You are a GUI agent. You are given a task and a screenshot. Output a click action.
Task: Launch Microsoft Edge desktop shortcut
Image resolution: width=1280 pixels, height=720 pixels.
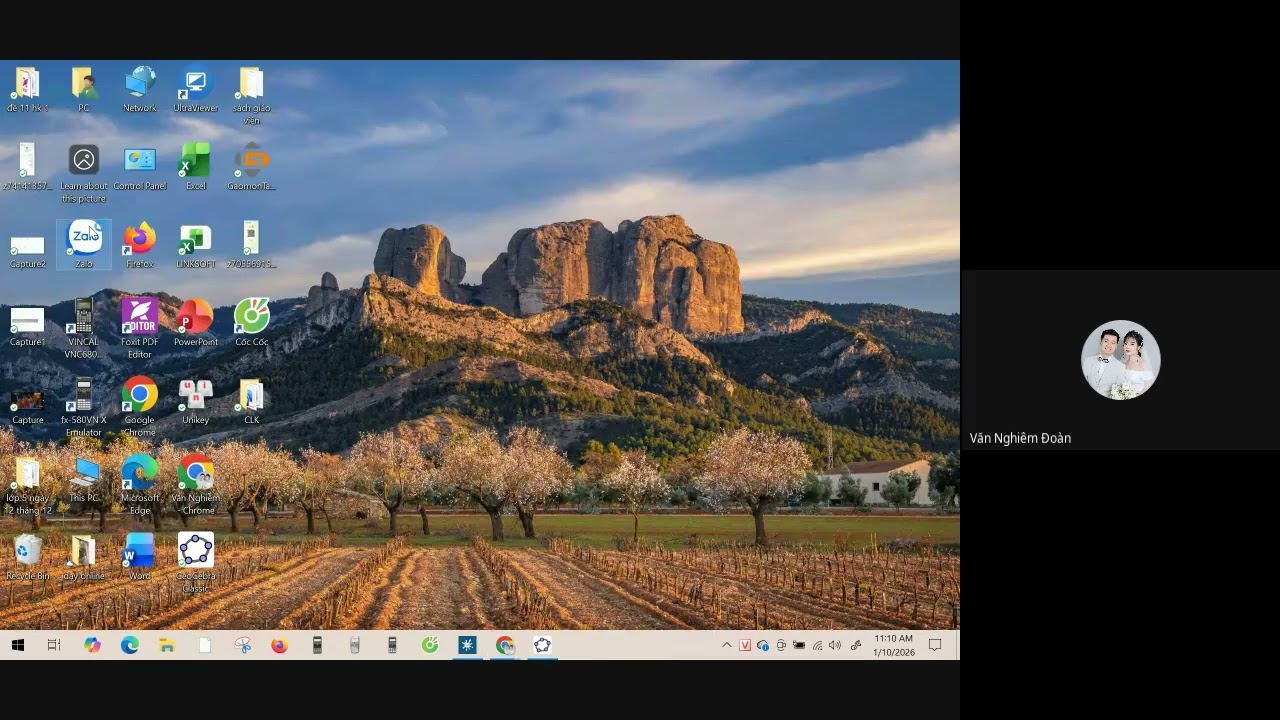140,485
